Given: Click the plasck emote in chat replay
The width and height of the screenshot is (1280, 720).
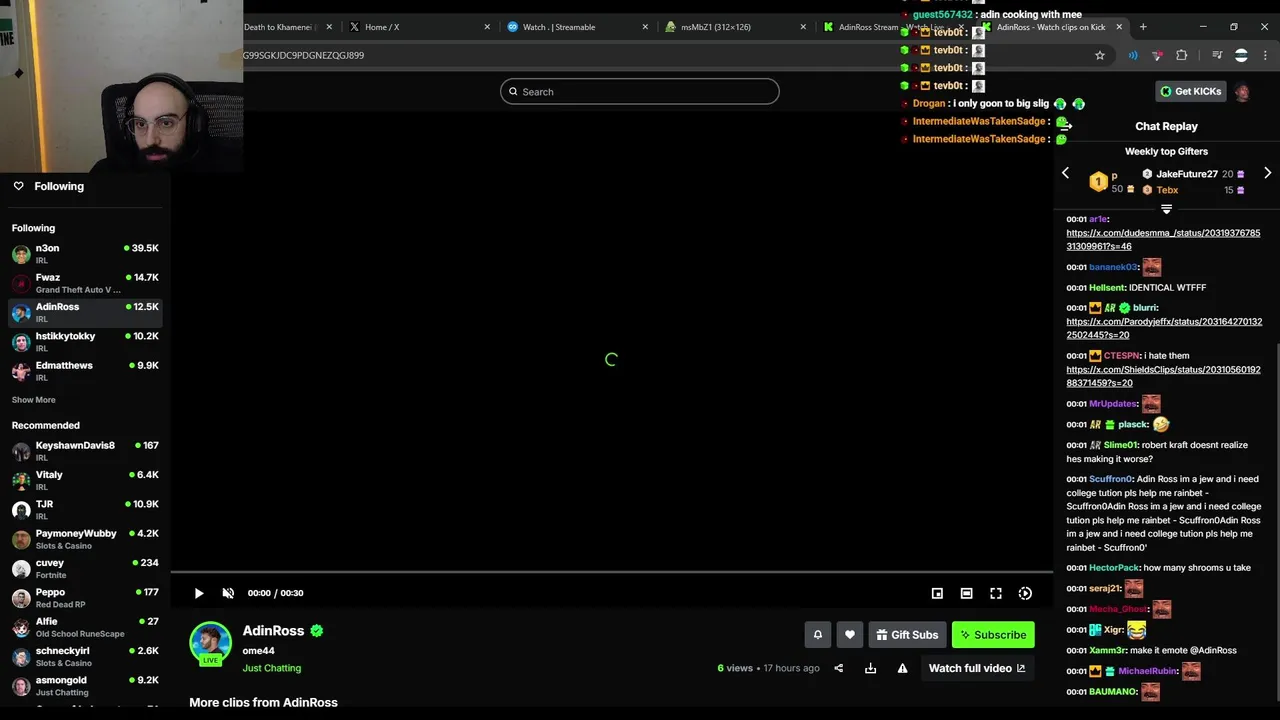Looking at the screenshot, I should [1161, 424].
